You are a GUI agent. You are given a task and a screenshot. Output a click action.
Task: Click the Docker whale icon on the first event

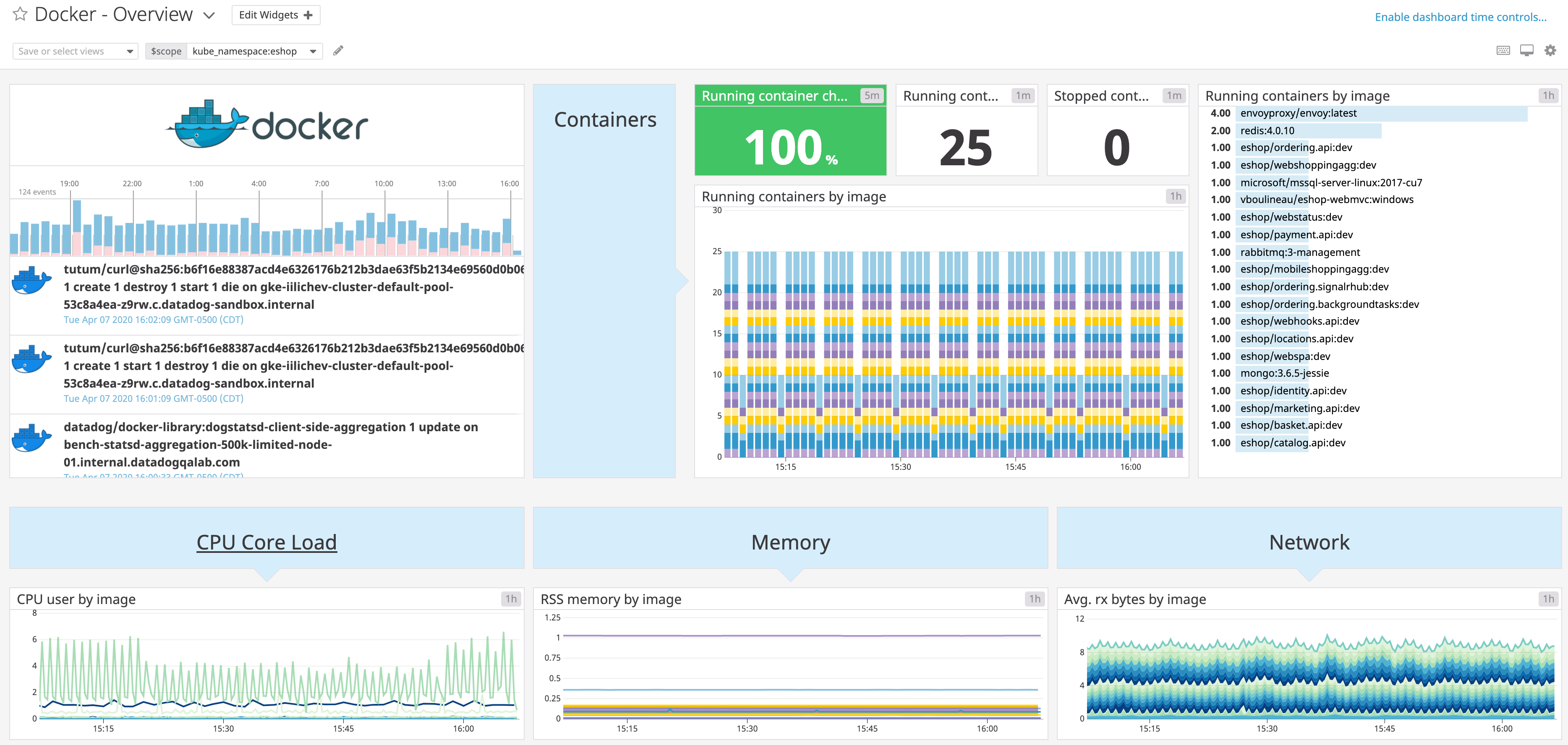click(x=31, y=281)
